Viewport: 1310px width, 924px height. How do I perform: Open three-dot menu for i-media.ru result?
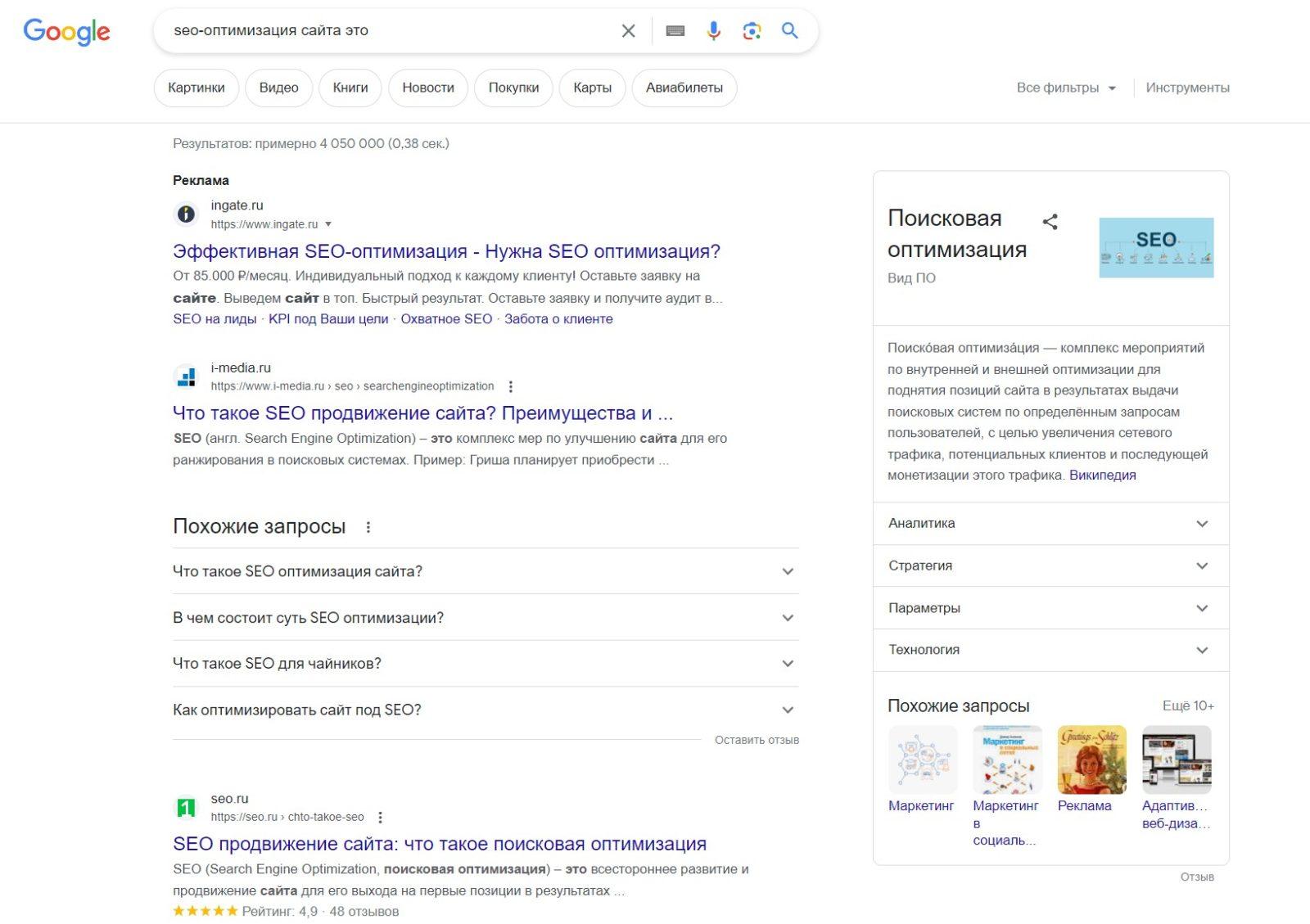511,386
